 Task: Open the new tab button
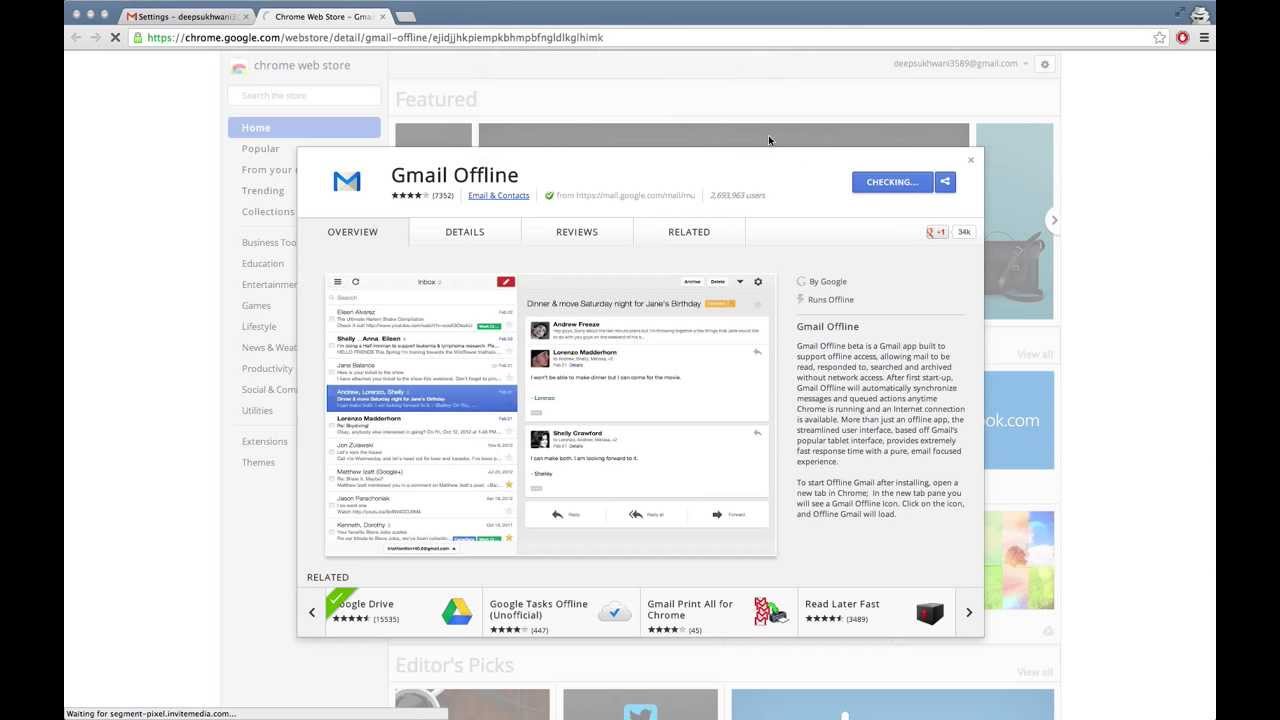(x=405, y=17)
